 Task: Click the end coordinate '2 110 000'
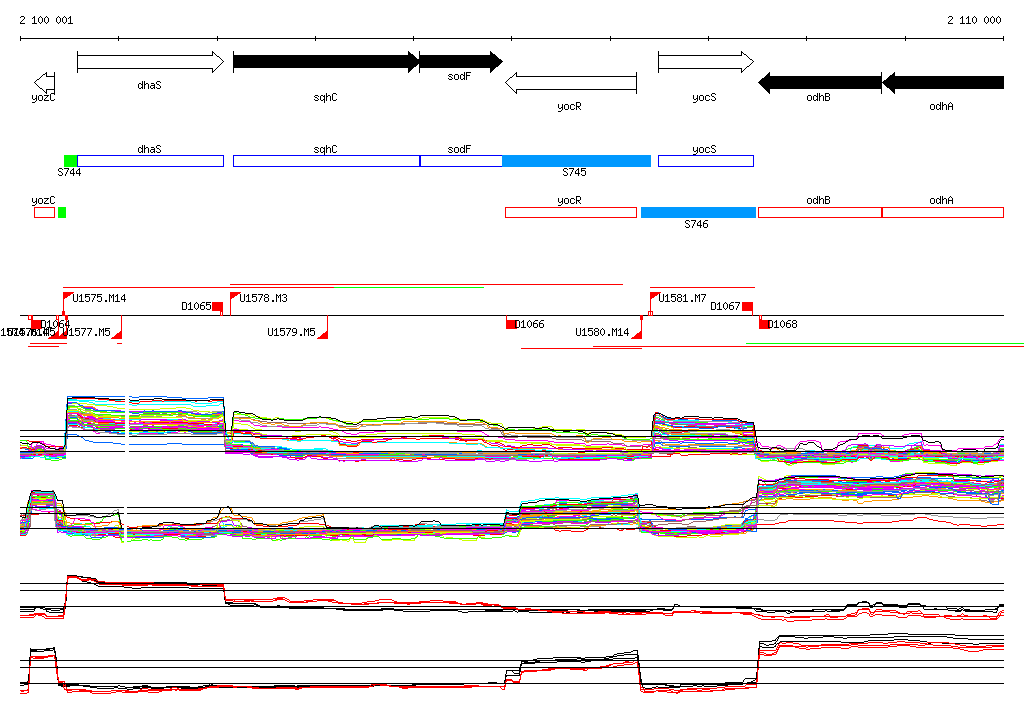[974, 20]
